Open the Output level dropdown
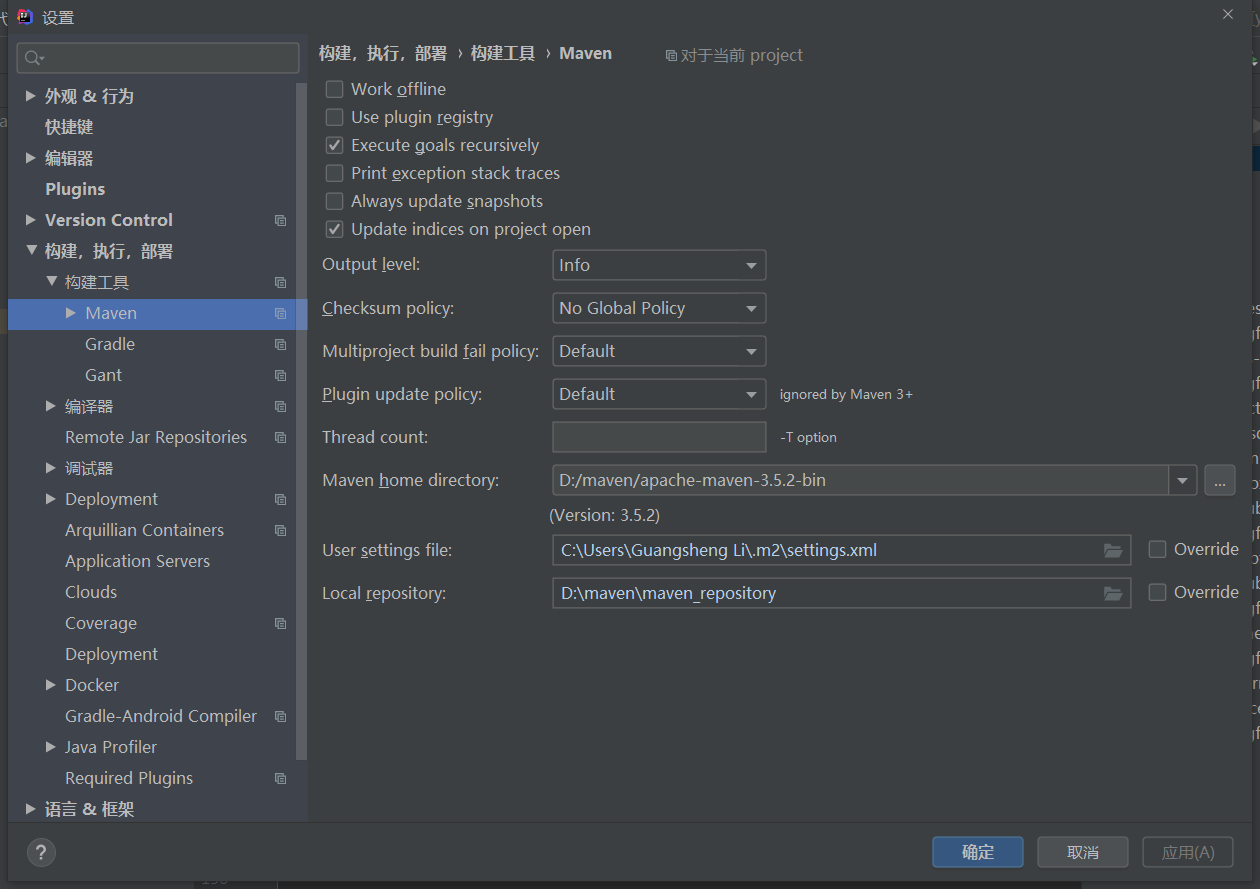The width and height of the screenshot is (1260, 889). (659, 265)
